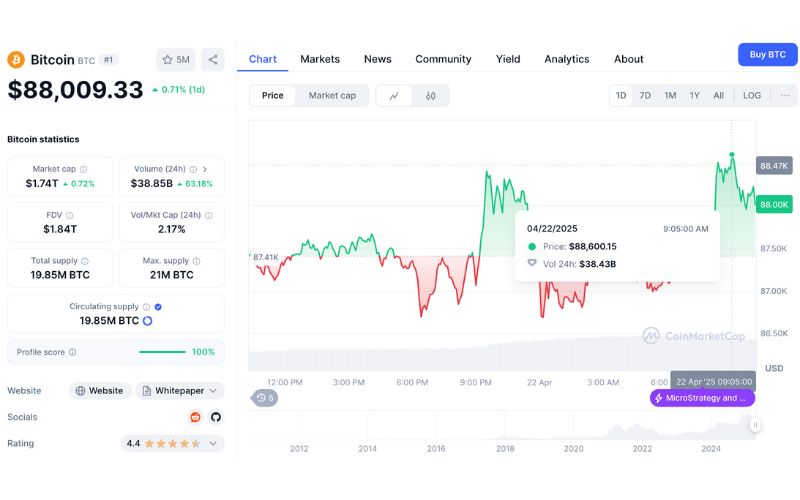Click the 88.47K crosshair price label
The width and height of the screenshot is (800, 500).
[774, 166]
